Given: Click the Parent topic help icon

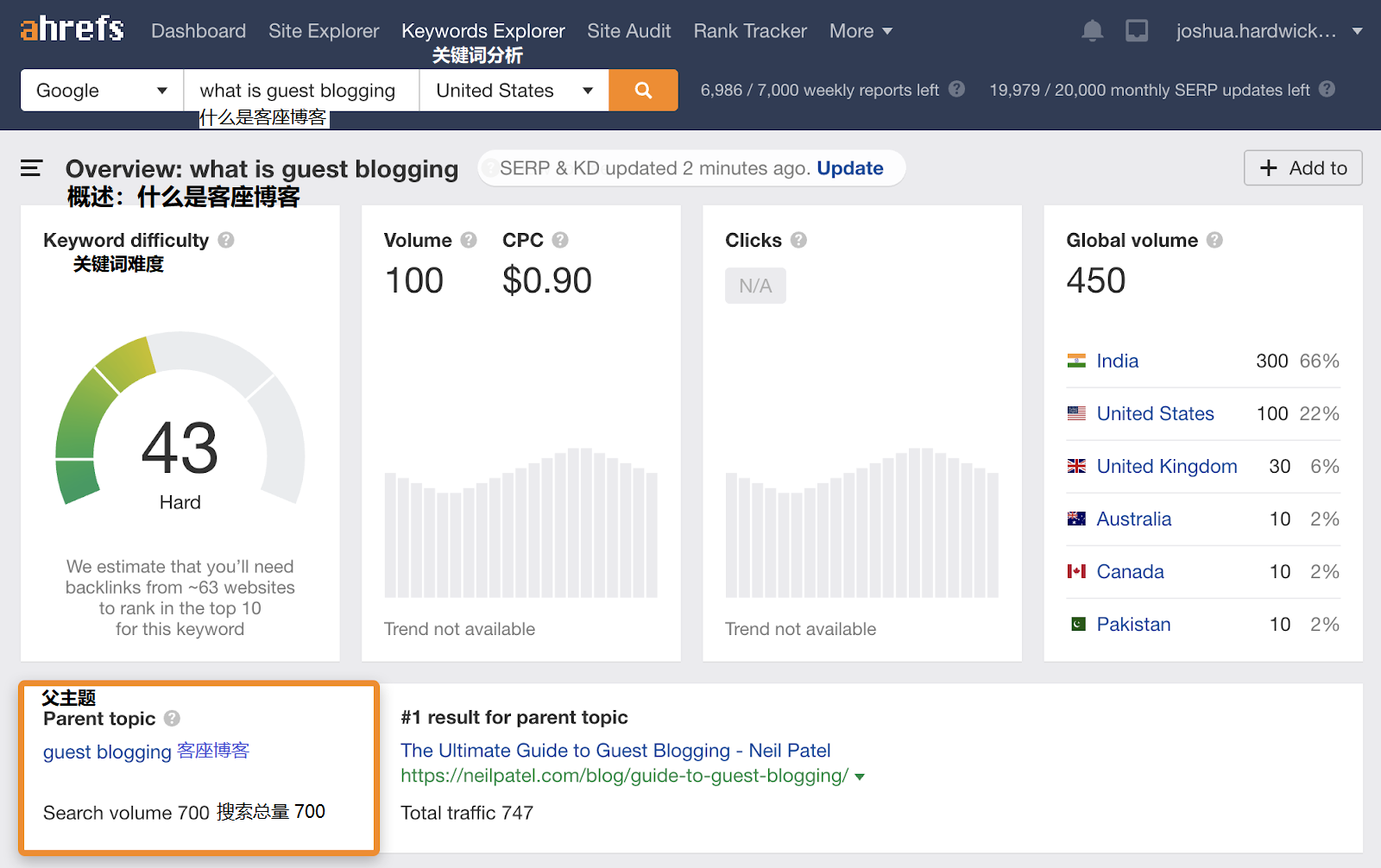Looking at the screenshot, I should tap(172, 718).
